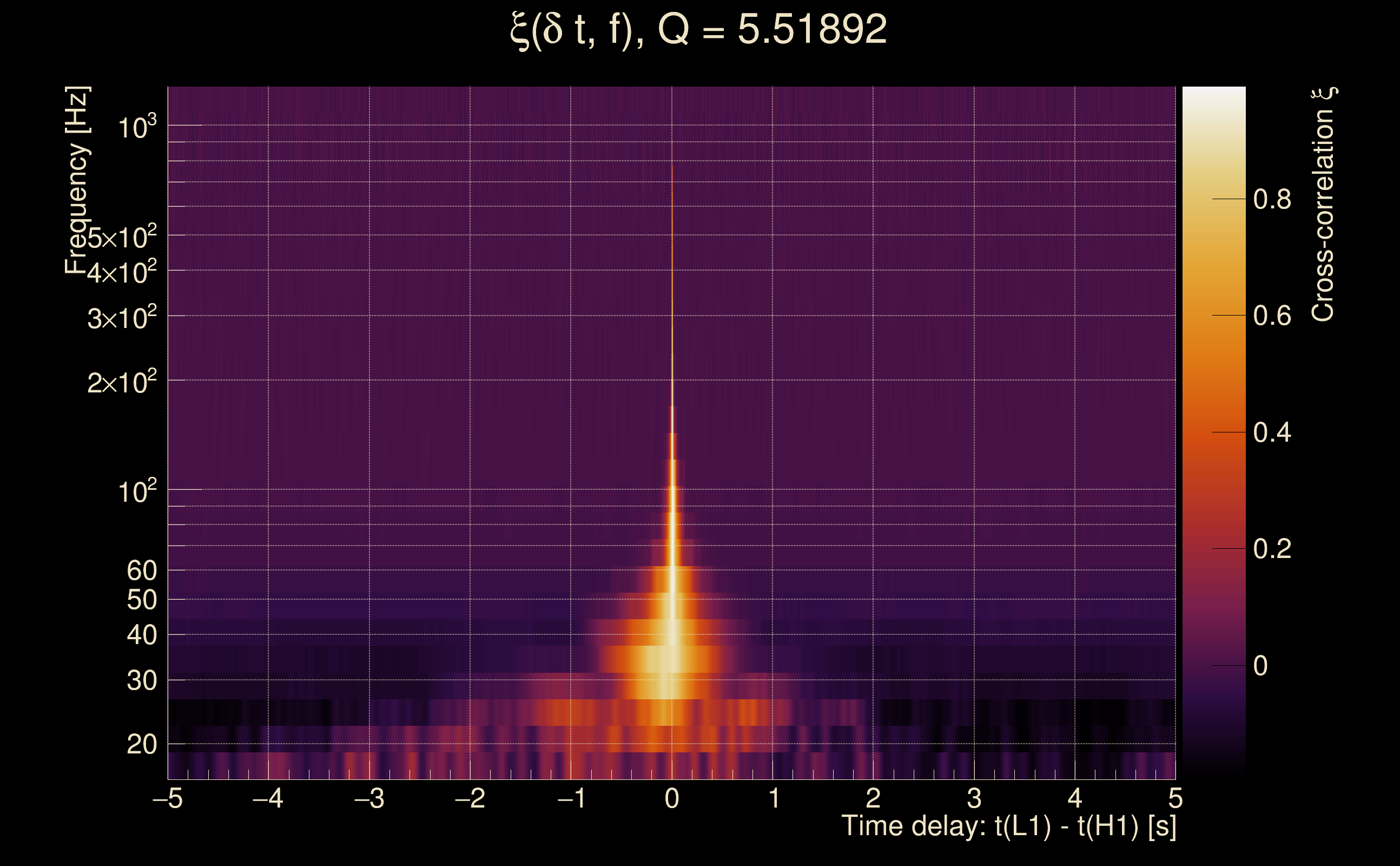Click the bright correlation peak at zero delay near 35 Hz
1400x866 pixels.
click(672, 659)
